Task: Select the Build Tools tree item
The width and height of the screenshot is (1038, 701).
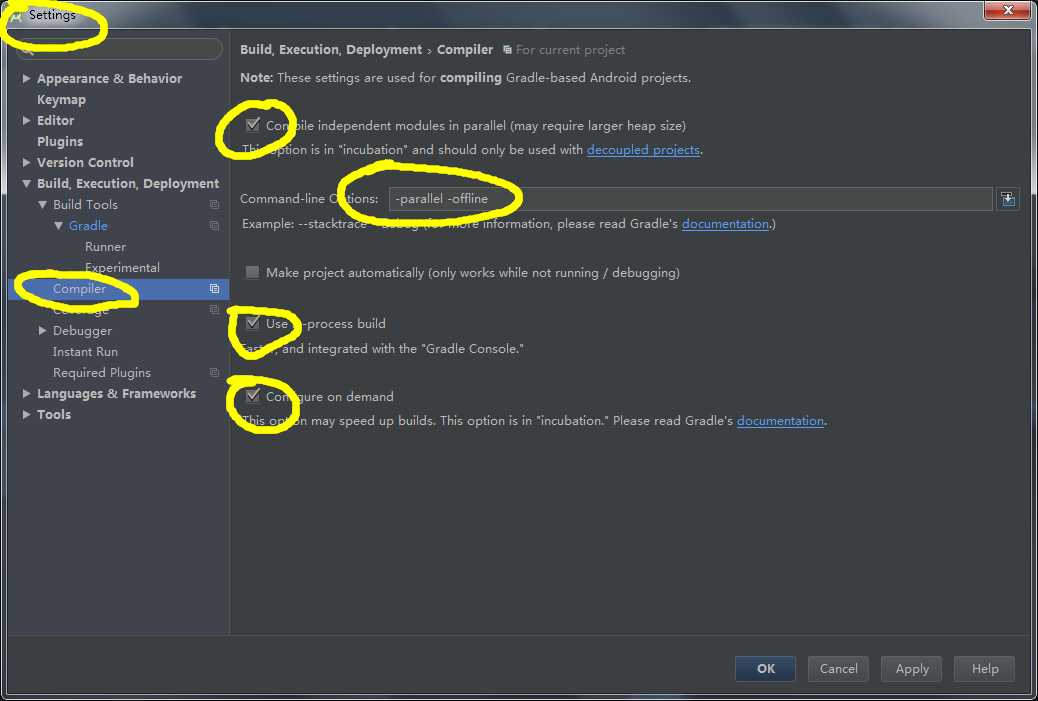Action: coord(85,205)
